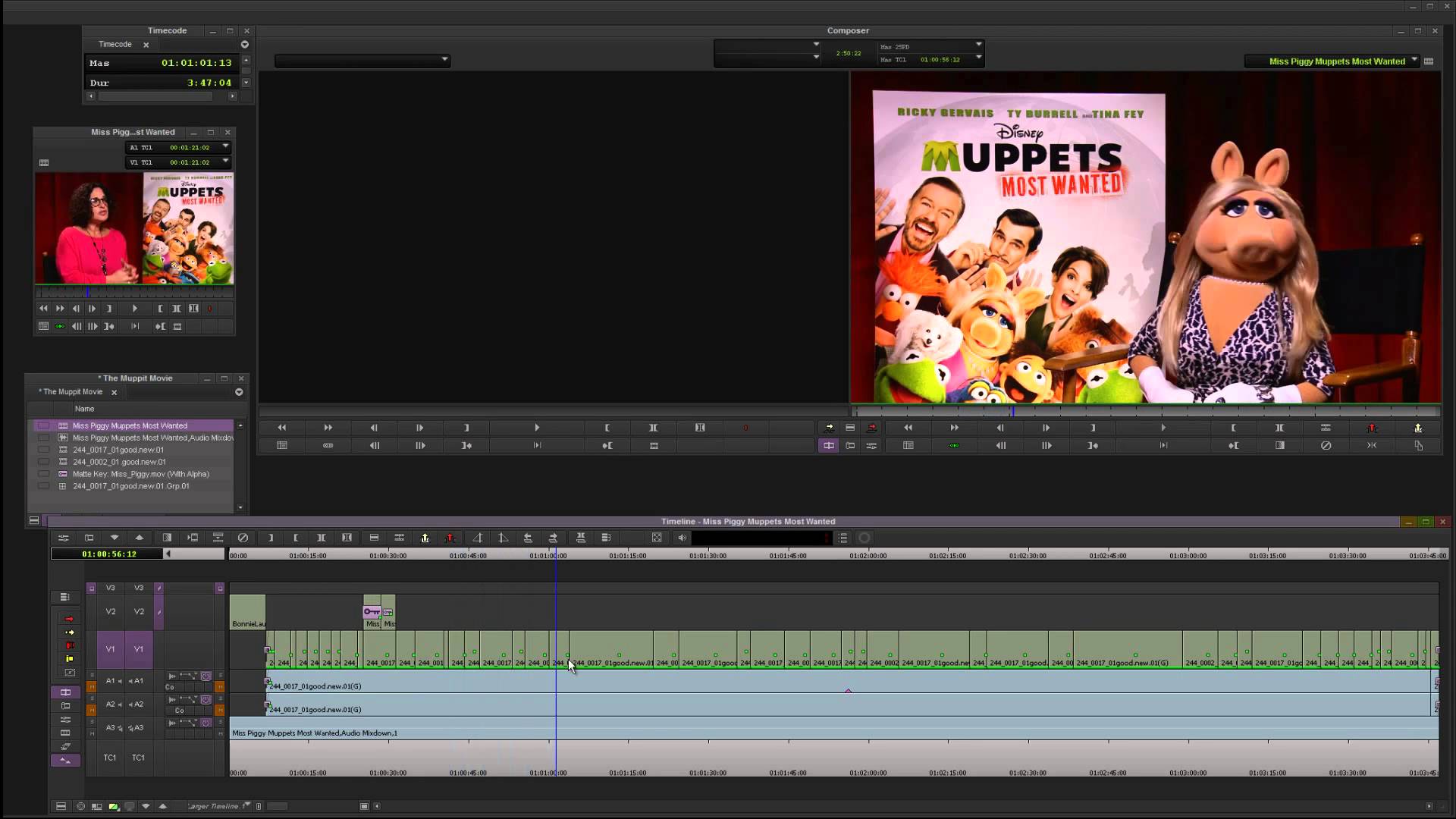Screen dimensions: 1456x819
Task: Click pop-up monitor position bar
Action: tap(134, 293)
